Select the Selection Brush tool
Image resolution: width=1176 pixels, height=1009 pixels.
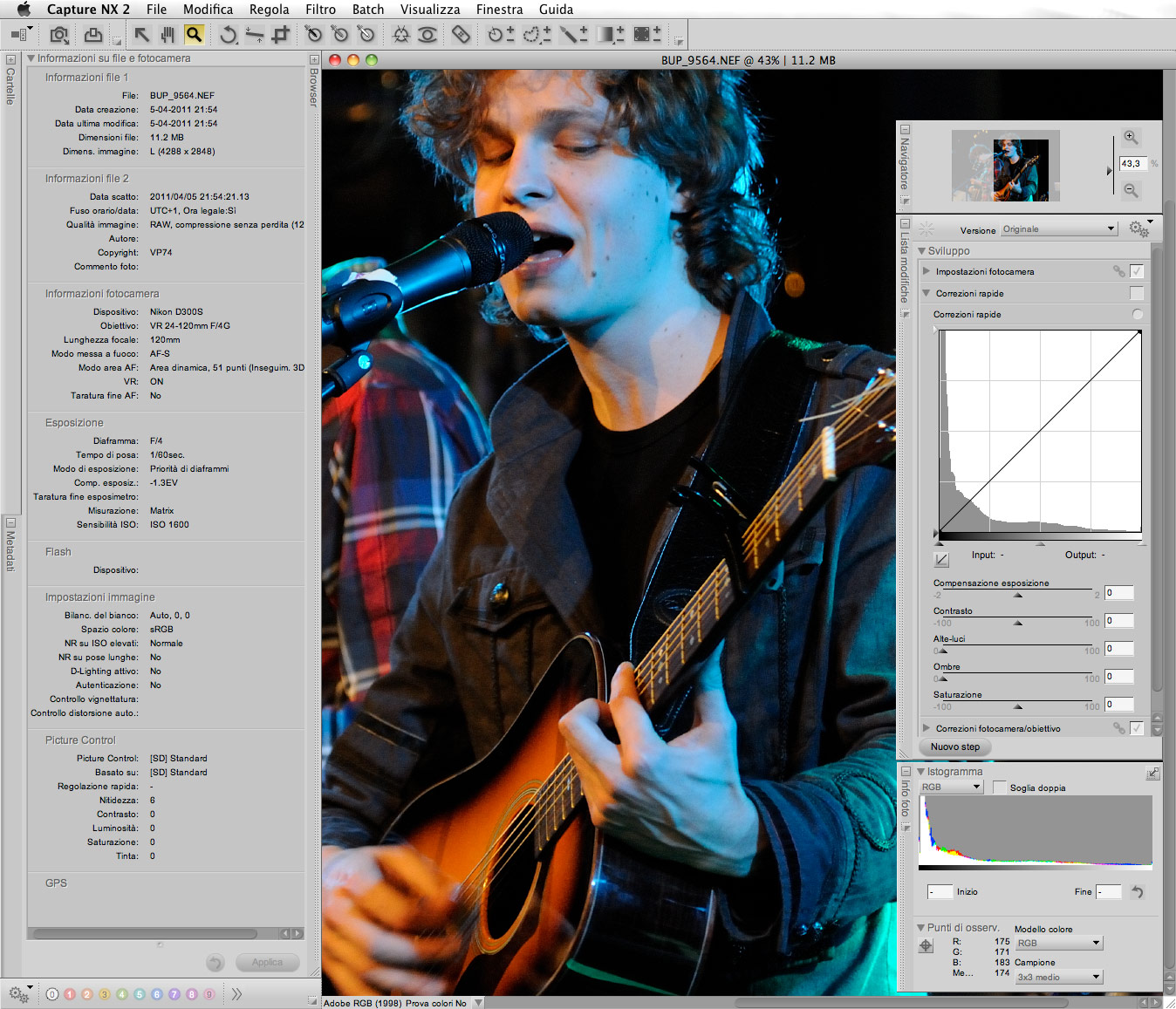tap(573, 34)
